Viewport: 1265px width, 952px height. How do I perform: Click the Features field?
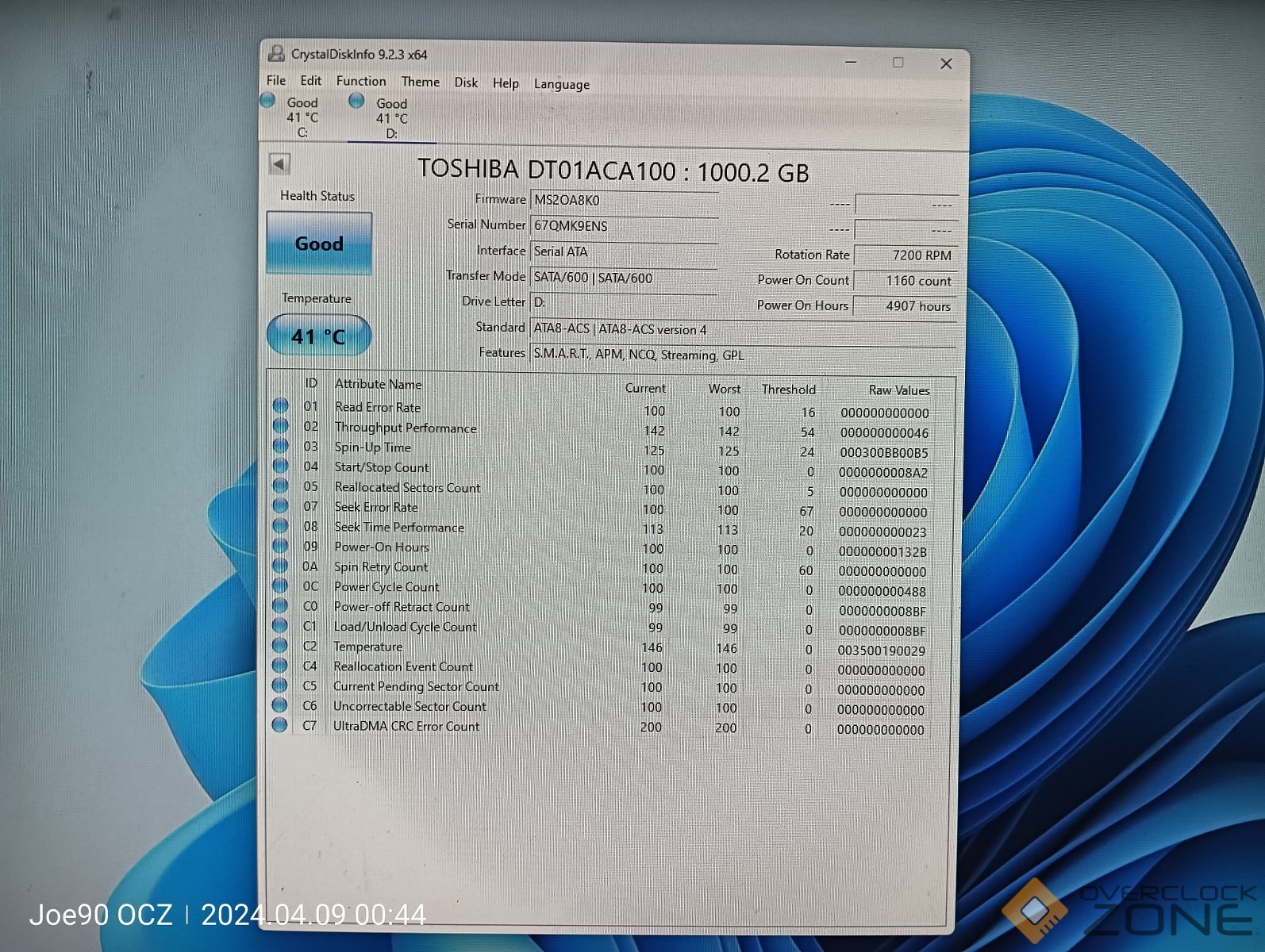(x=743, y=355)
